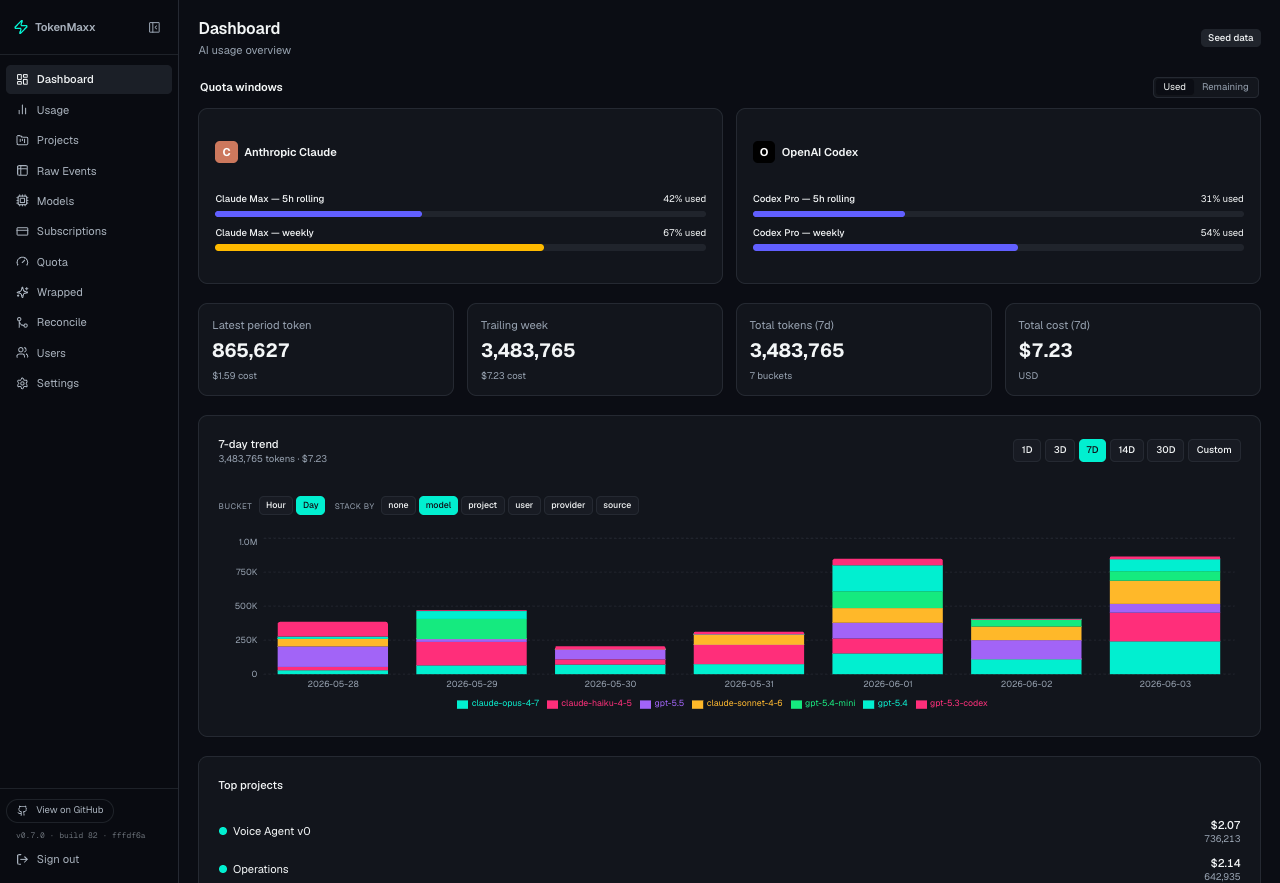Collapse the sidebar with the panel icon
1280x883 pixels.
click(x=154, y=27)
